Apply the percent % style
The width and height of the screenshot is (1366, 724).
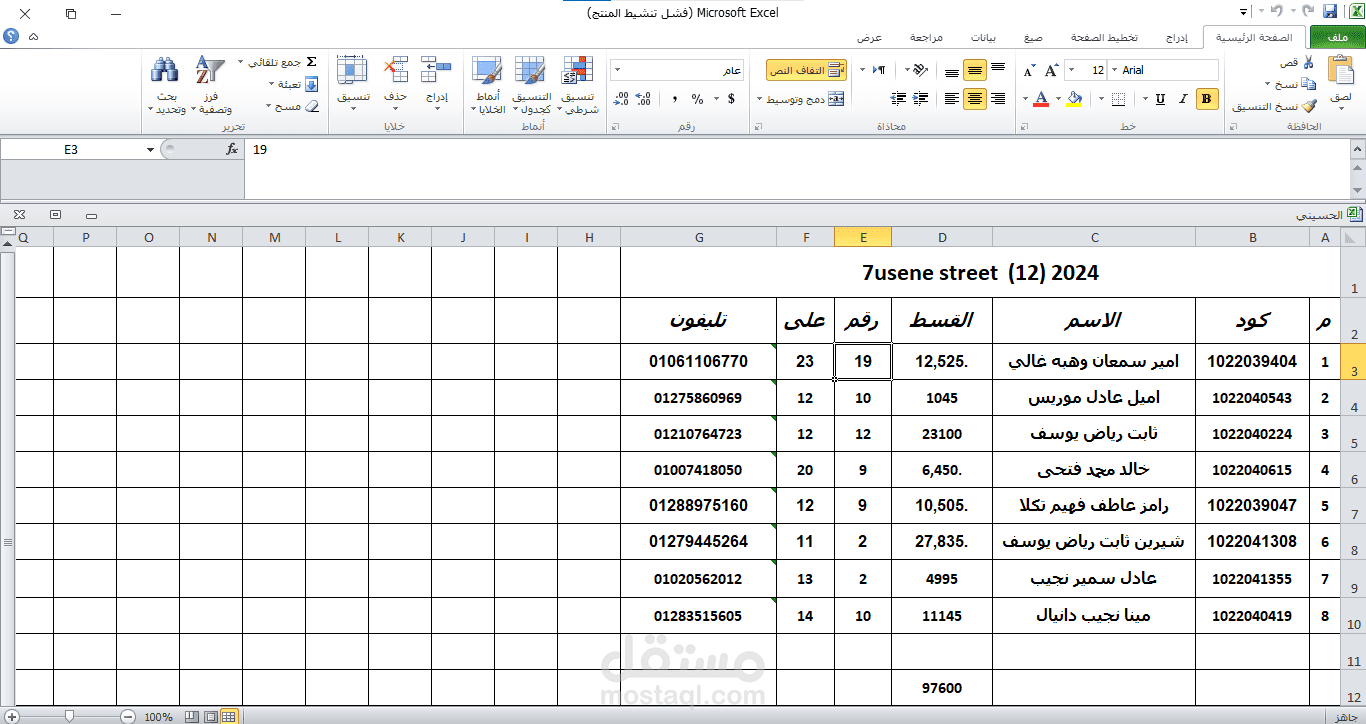[x=698, y=99]
